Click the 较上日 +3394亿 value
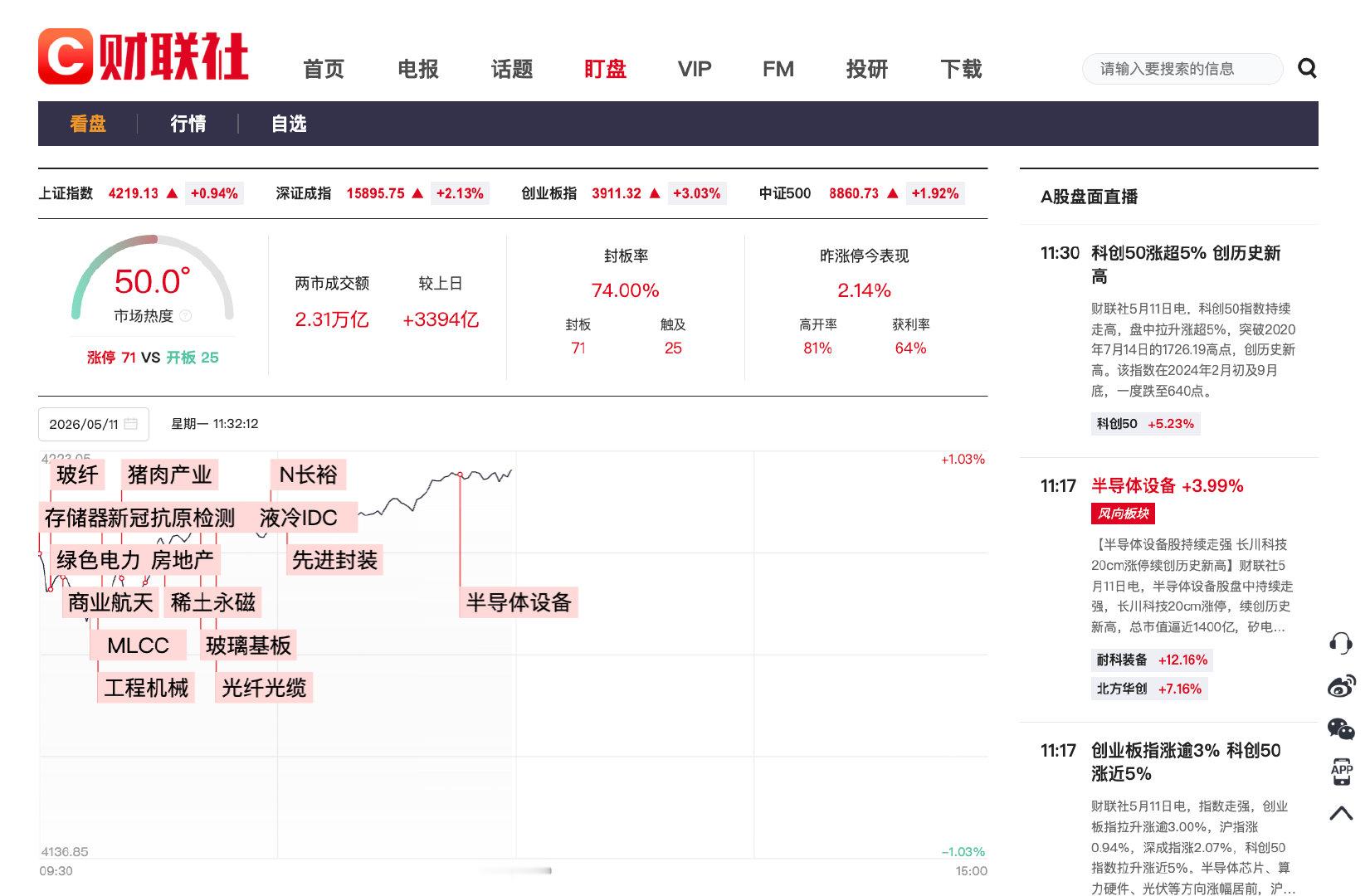 pos(441,319)
